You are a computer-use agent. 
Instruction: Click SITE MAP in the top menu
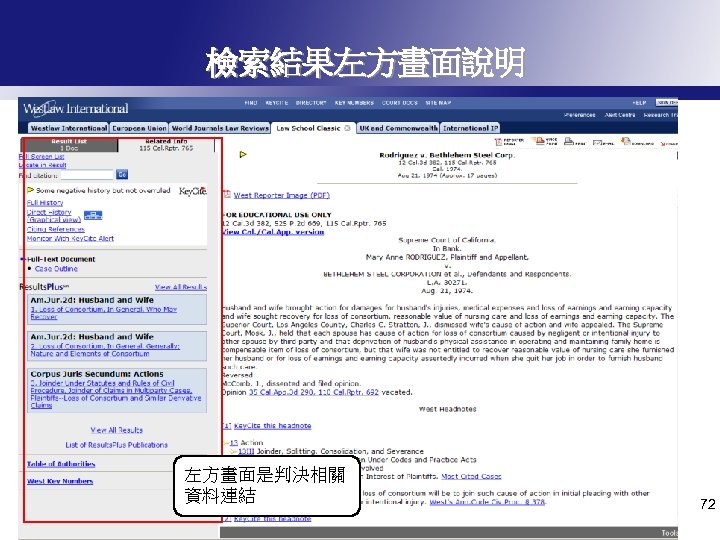[x=438, y=103]
